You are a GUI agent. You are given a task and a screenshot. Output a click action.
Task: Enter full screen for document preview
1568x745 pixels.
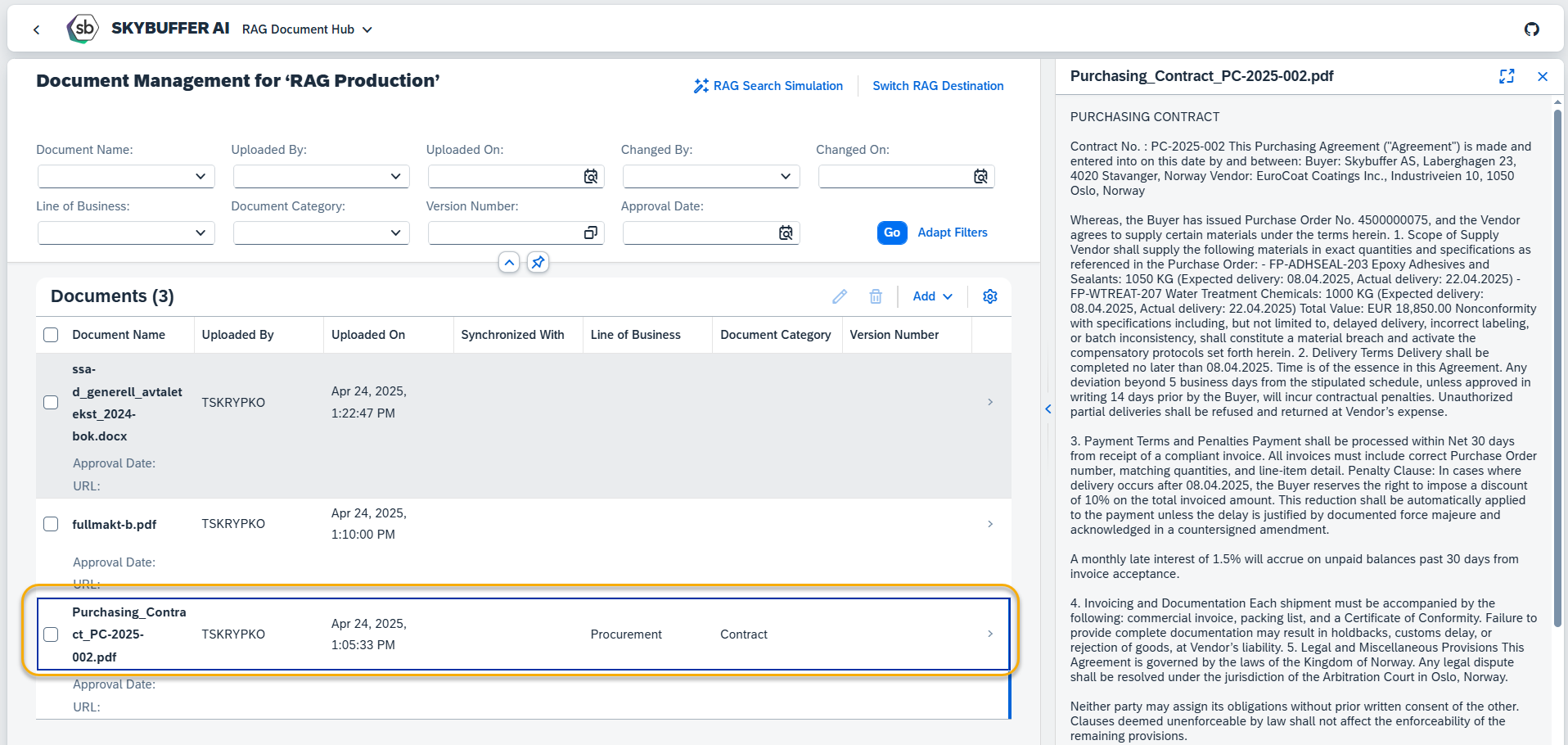[x=1507, y=76]
